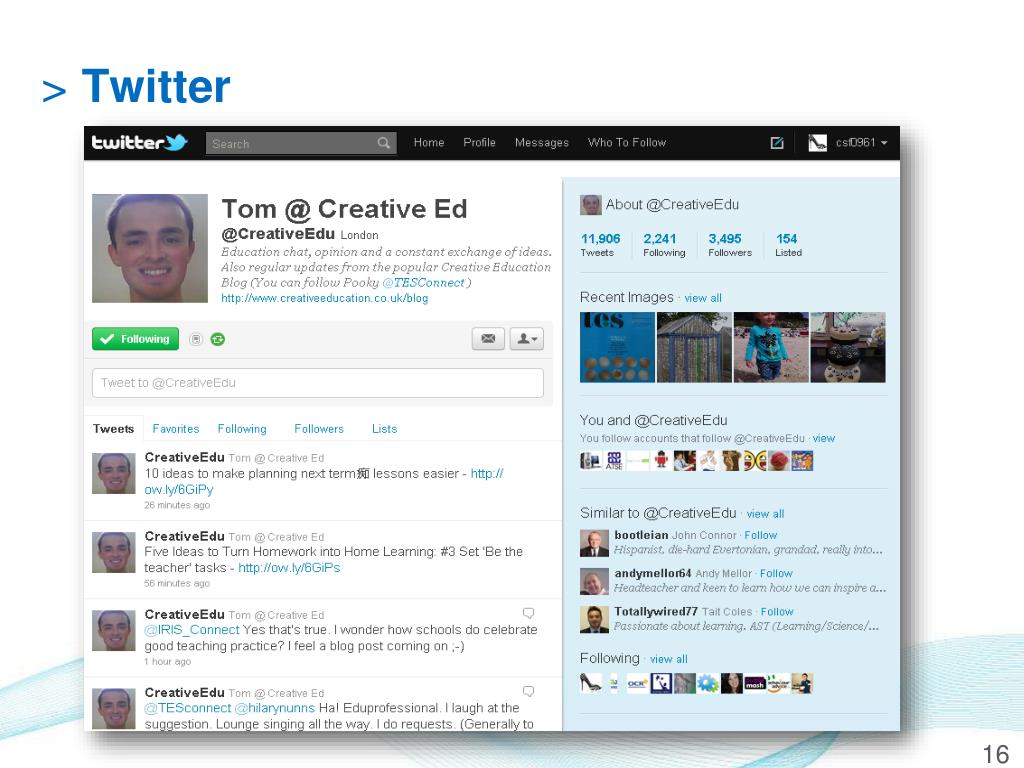
Task: Open the person actions dropdown button
Action: (526, 338)
